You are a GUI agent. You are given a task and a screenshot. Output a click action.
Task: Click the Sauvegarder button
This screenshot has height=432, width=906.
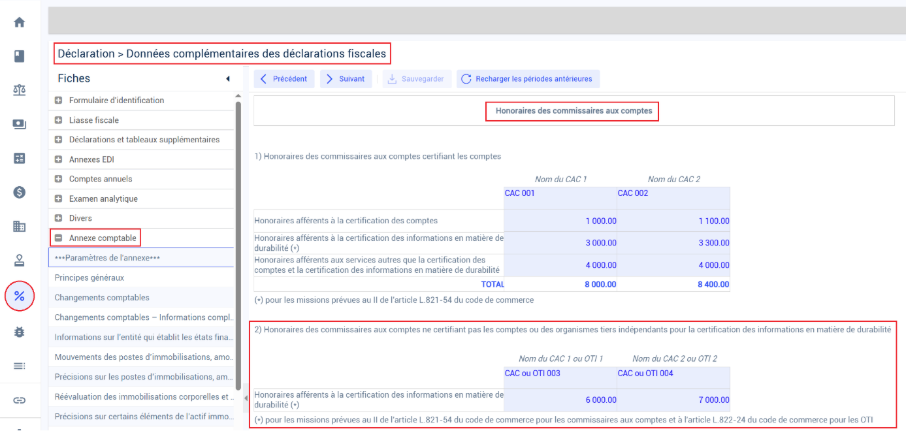(x=416, y=79)
